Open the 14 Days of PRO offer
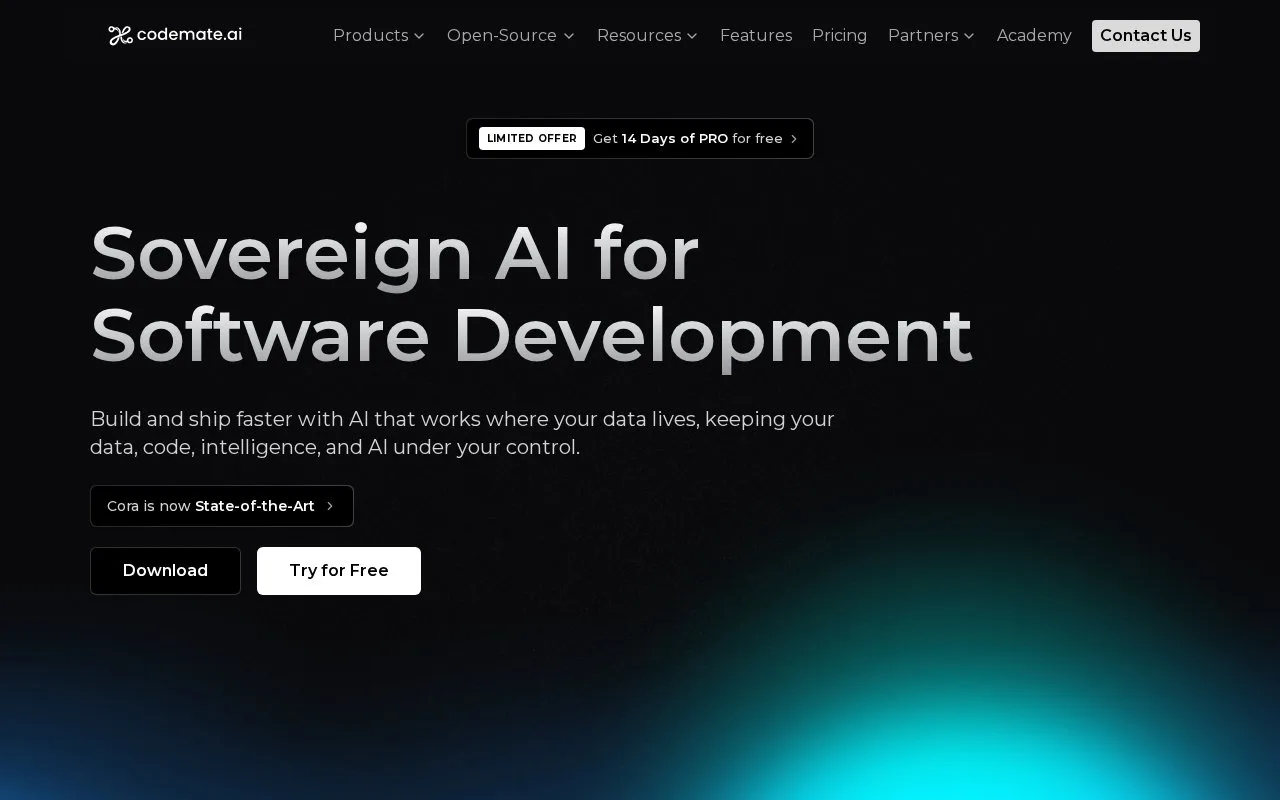Viewport: 1280px width, 800px height. coord(640,138)
